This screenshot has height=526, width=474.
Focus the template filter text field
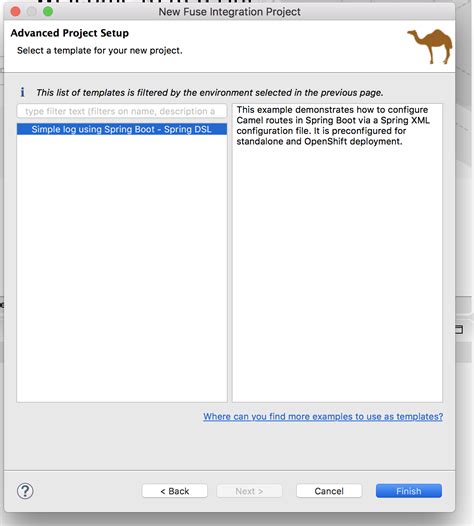(122, 111)
